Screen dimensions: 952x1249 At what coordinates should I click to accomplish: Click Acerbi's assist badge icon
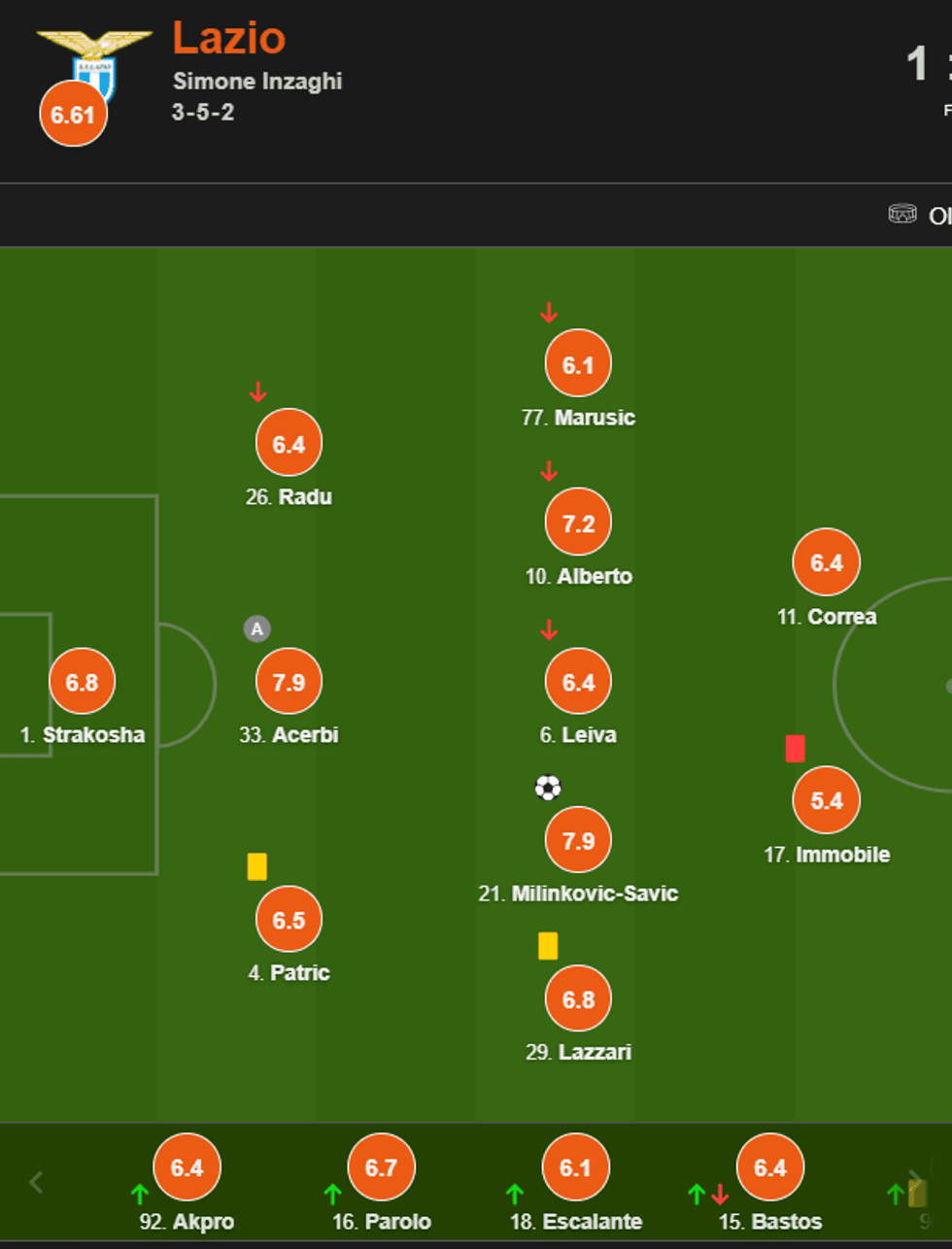coord(256,629)
